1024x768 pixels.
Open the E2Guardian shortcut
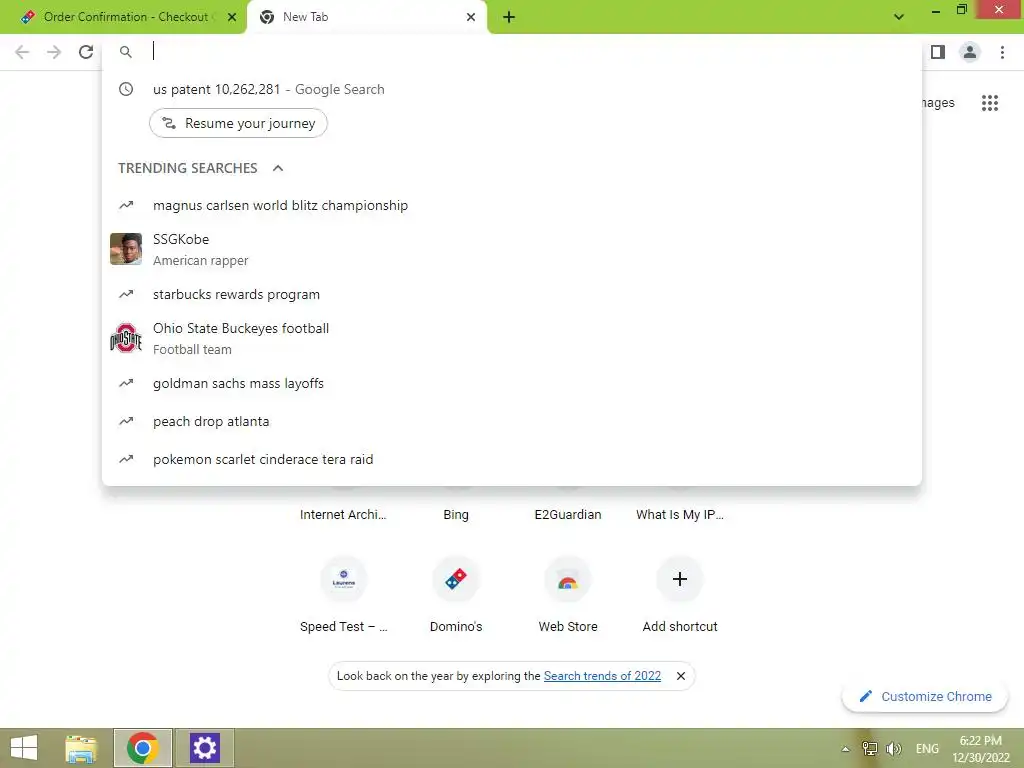(x=568, y=514)
